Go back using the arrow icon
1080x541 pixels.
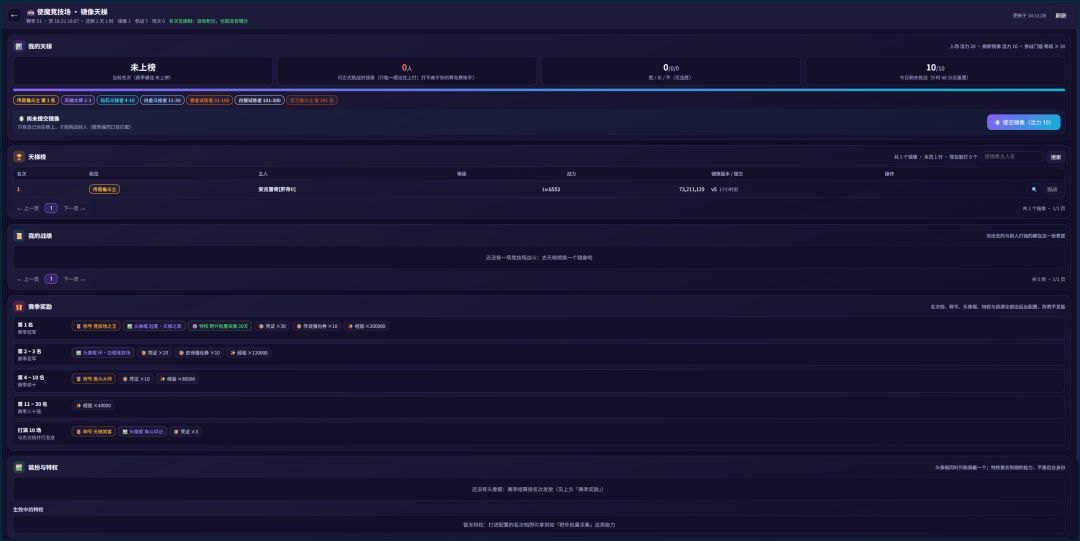coord(14,15)
